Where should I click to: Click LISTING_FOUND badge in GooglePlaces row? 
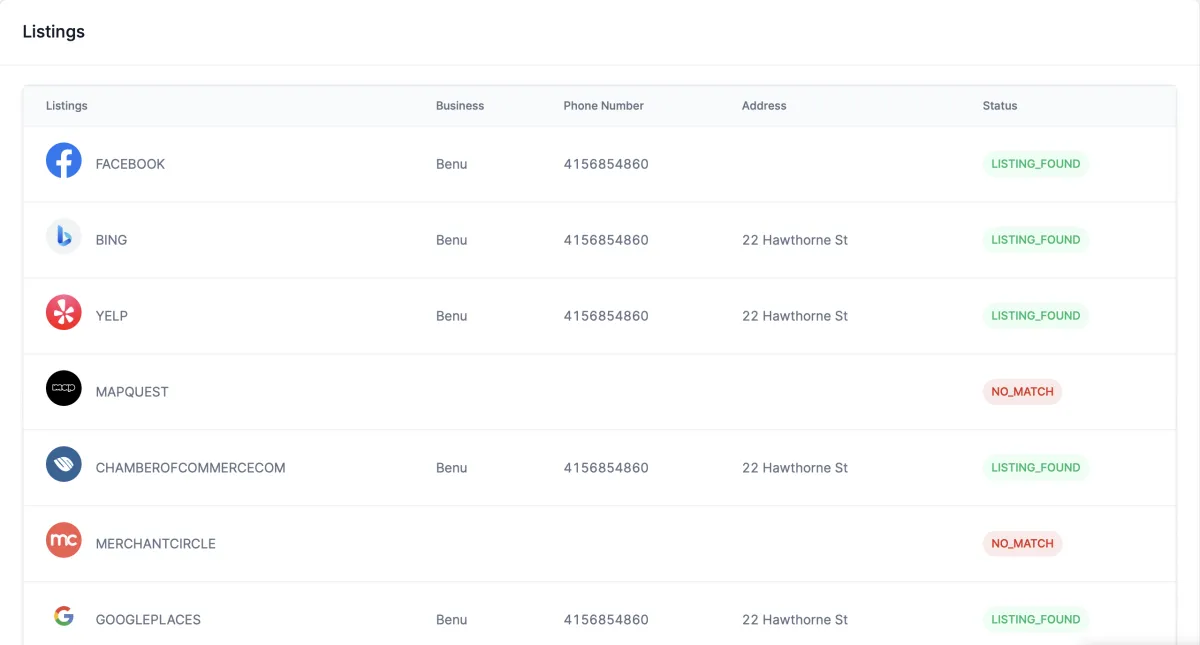1035,620
